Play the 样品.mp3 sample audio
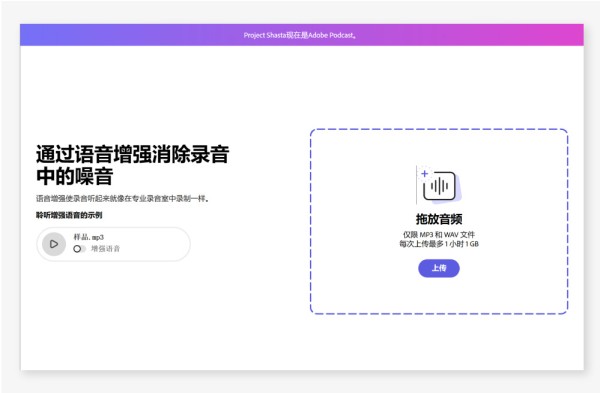The image size is (600, 393). coord(54,244)
